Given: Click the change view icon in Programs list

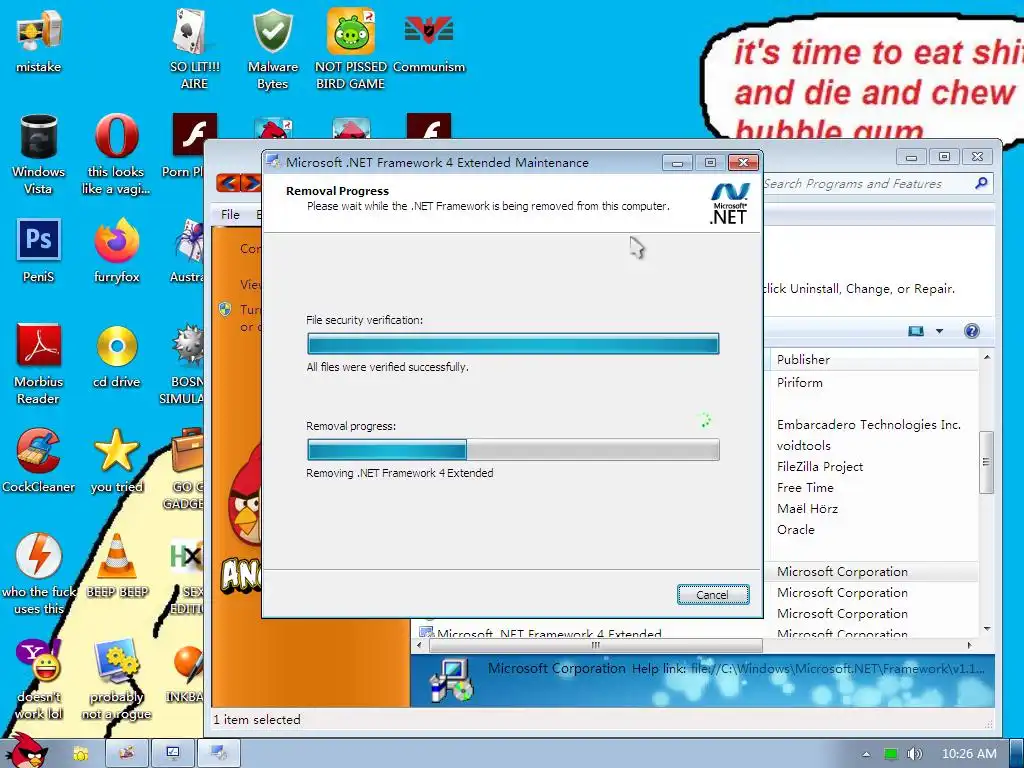Looking at the screenshot, I should tap(916, 331).
